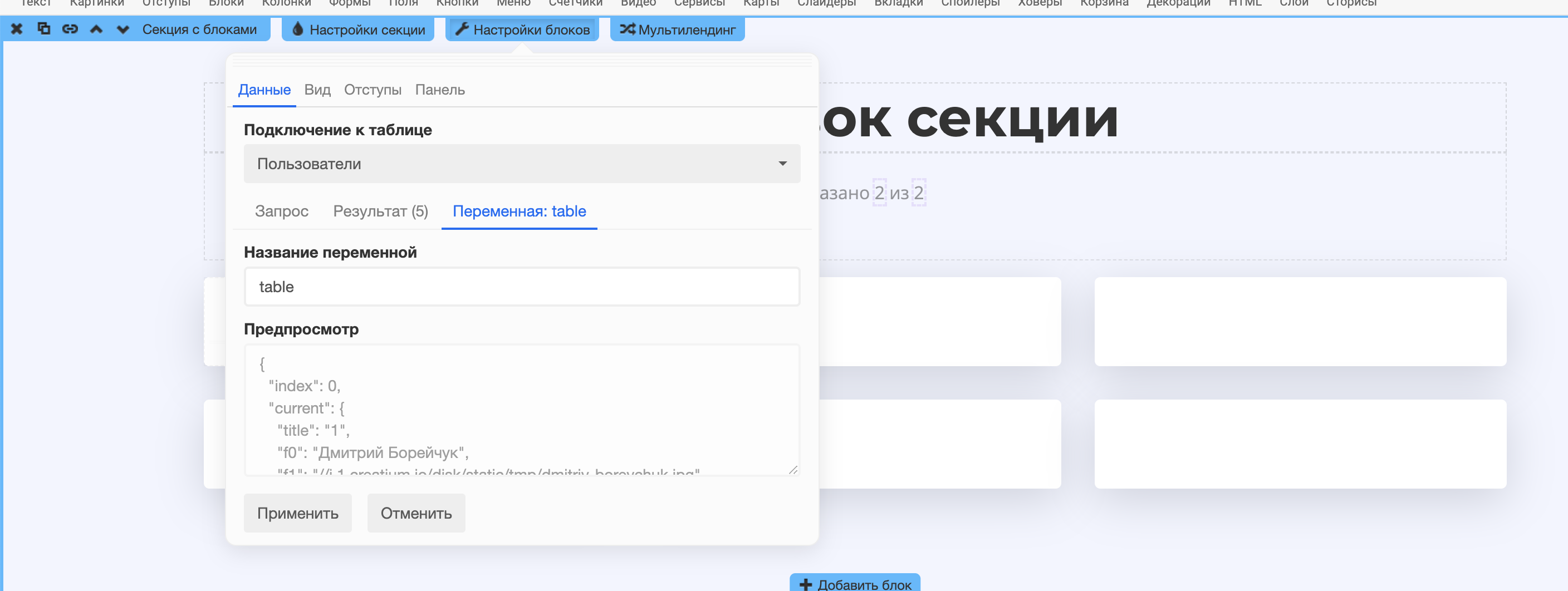Open the 'Формы' top menu
The image size is (1568, 591).
350,3
